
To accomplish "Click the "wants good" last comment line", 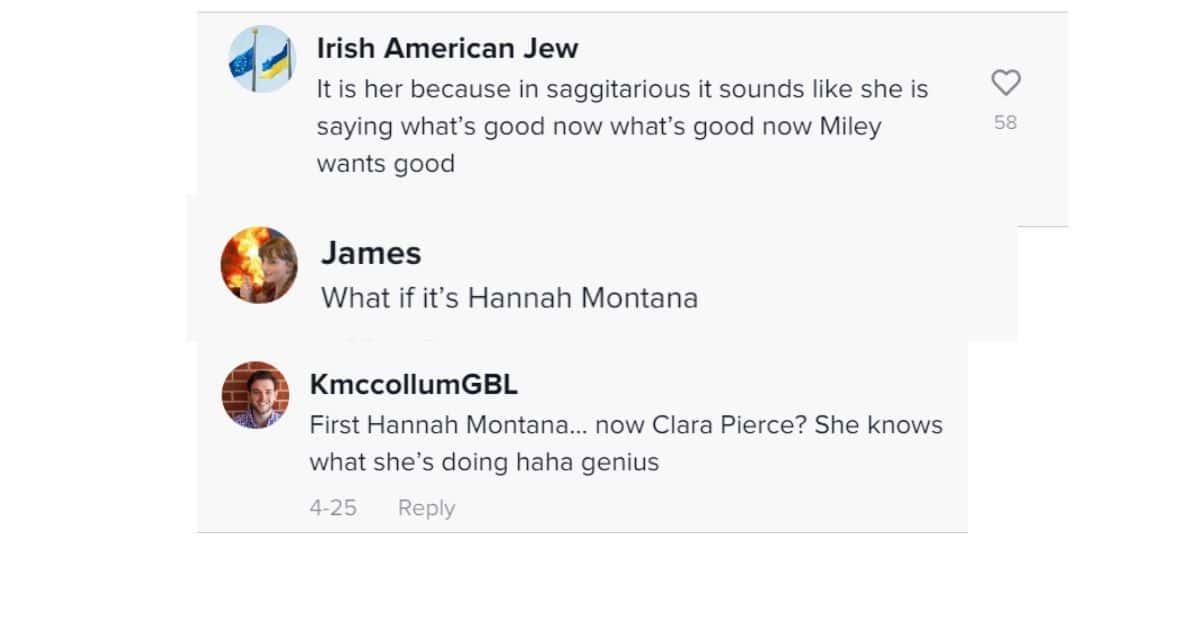I will pos(385,164).
